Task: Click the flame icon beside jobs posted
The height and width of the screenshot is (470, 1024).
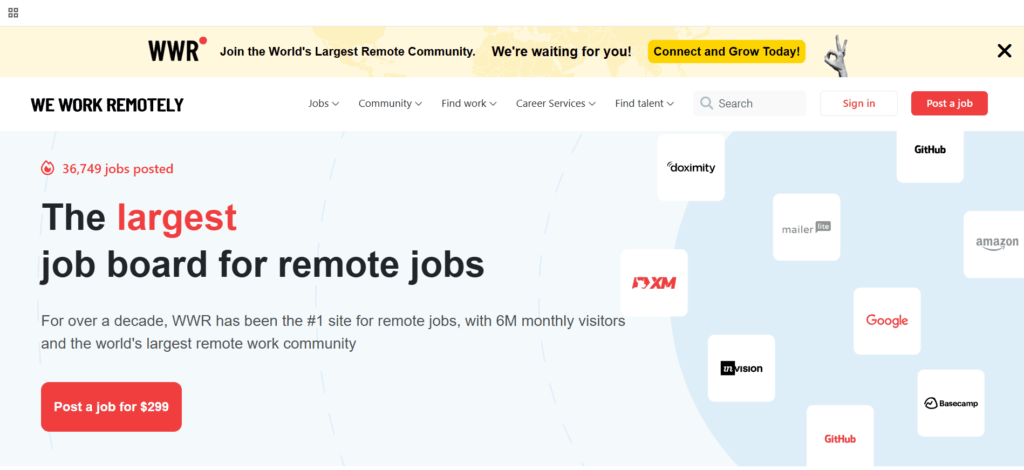Action: (47, 168)
